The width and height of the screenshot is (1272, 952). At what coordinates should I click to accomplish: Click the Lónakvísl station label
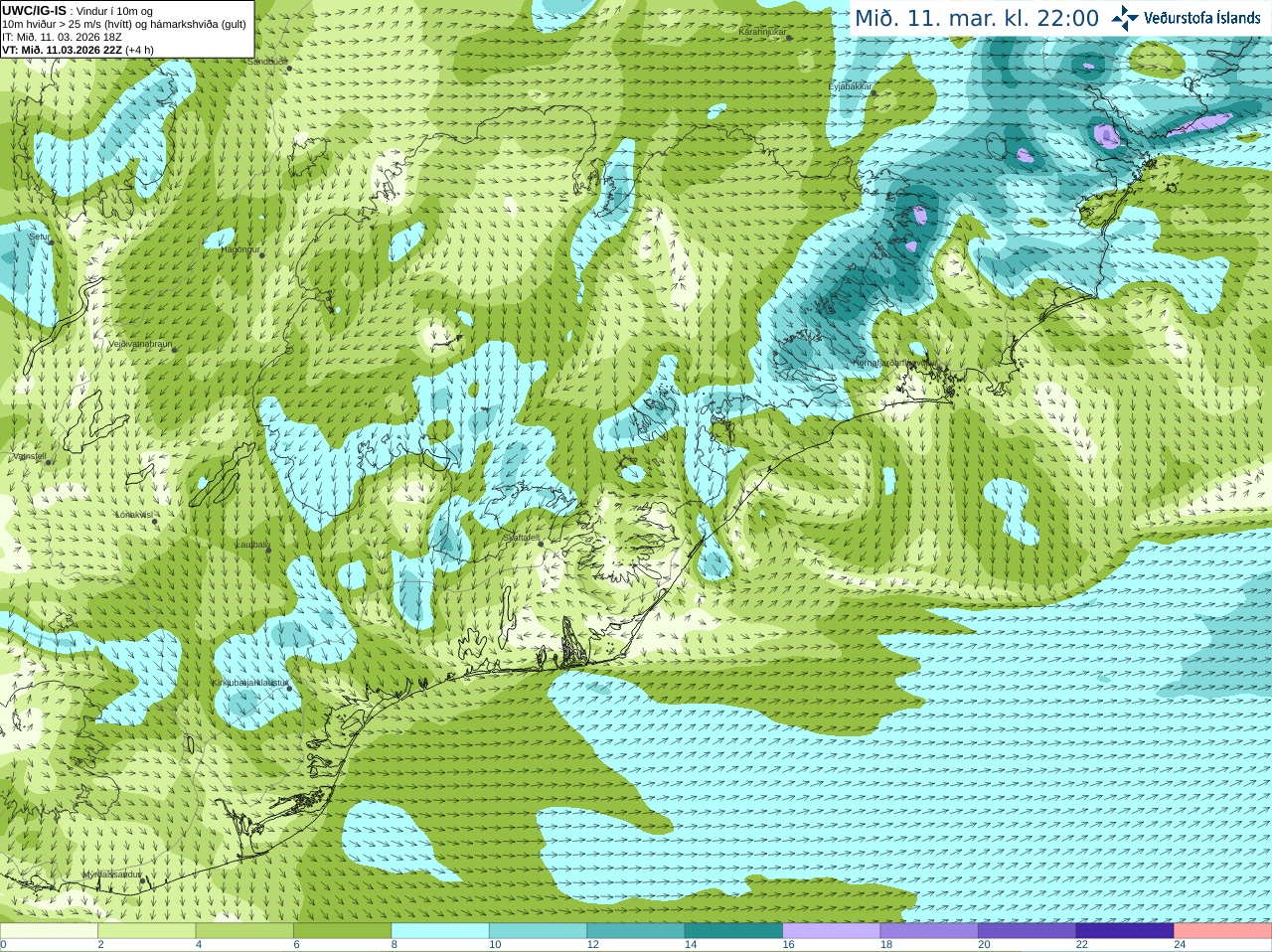click(x=134, y=514)
